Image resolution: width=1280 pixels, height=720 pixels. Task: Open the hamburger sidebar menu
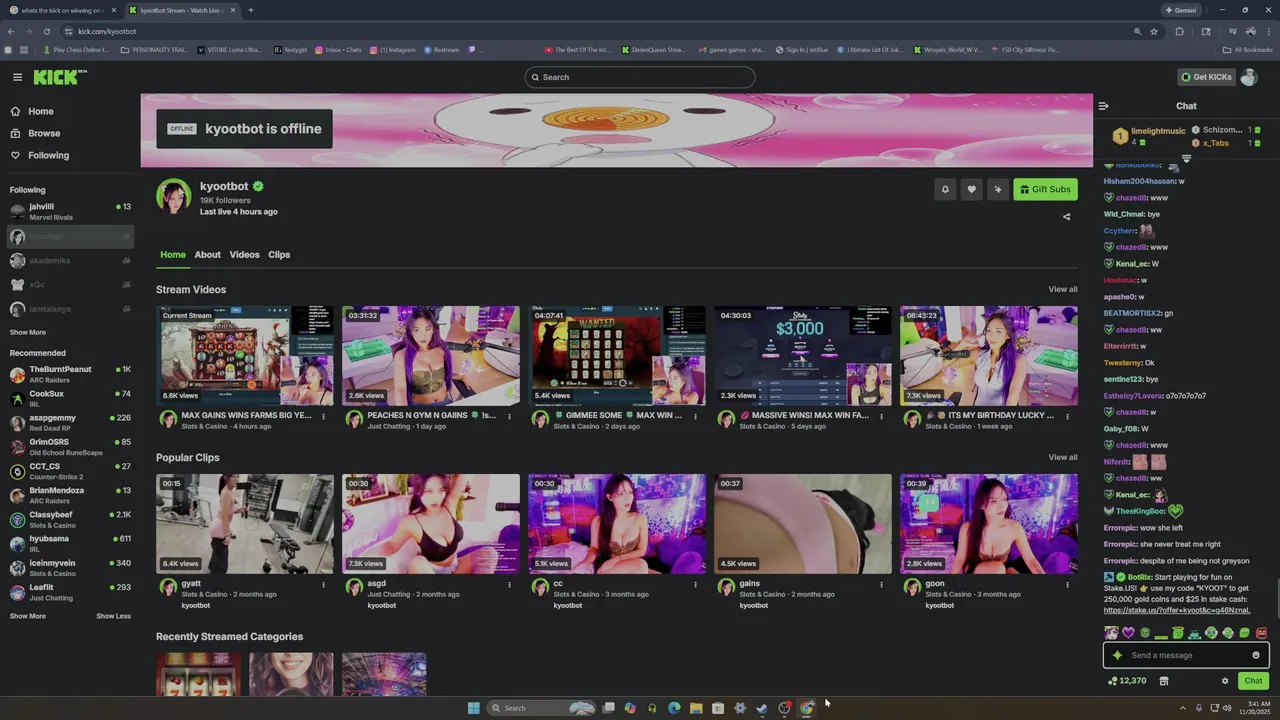17,77
